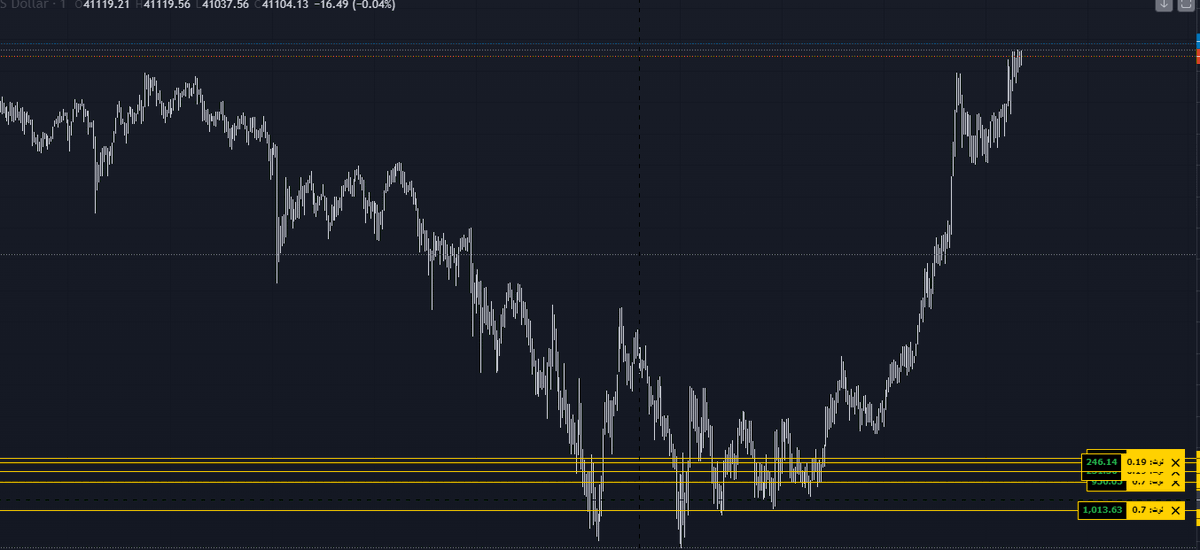1200x550 pixels.
Task: Click the high price value 41119.56
Action: coord(166,5)
